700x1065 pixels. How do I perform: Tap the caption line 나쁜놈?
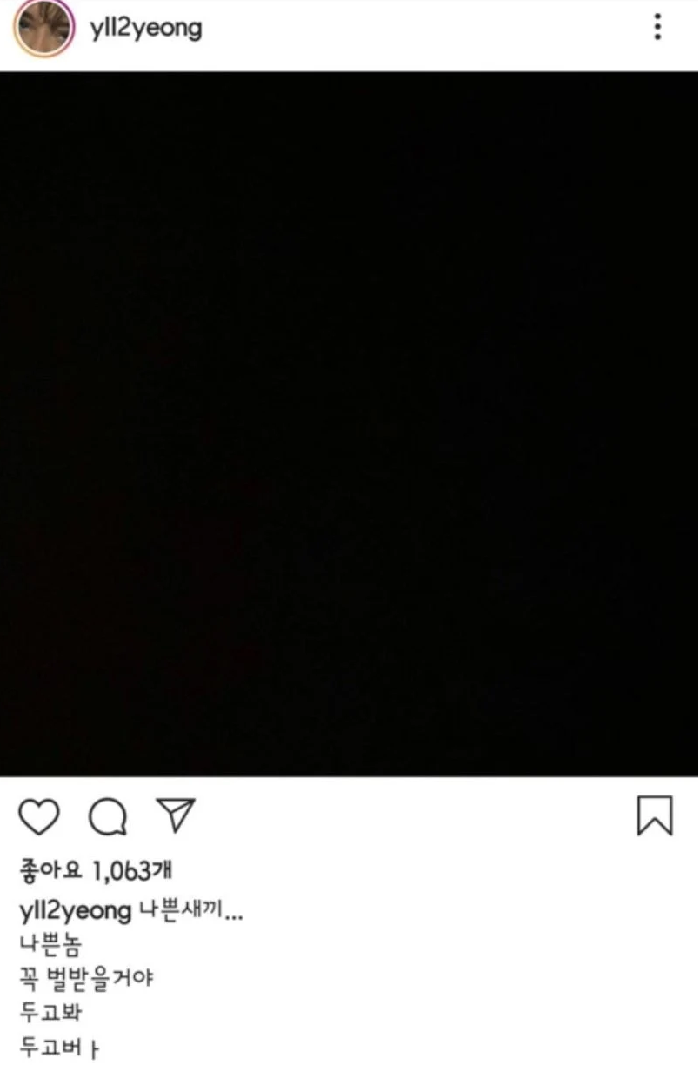(51, 944)
